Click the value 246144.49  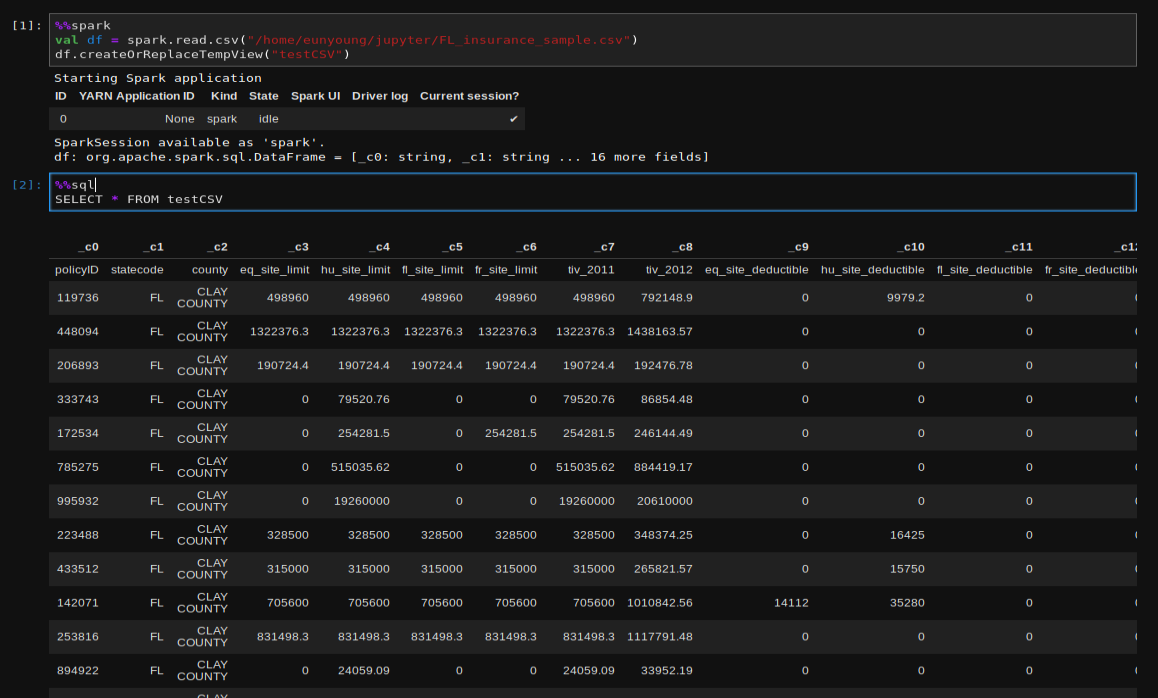tap(663, 434)
